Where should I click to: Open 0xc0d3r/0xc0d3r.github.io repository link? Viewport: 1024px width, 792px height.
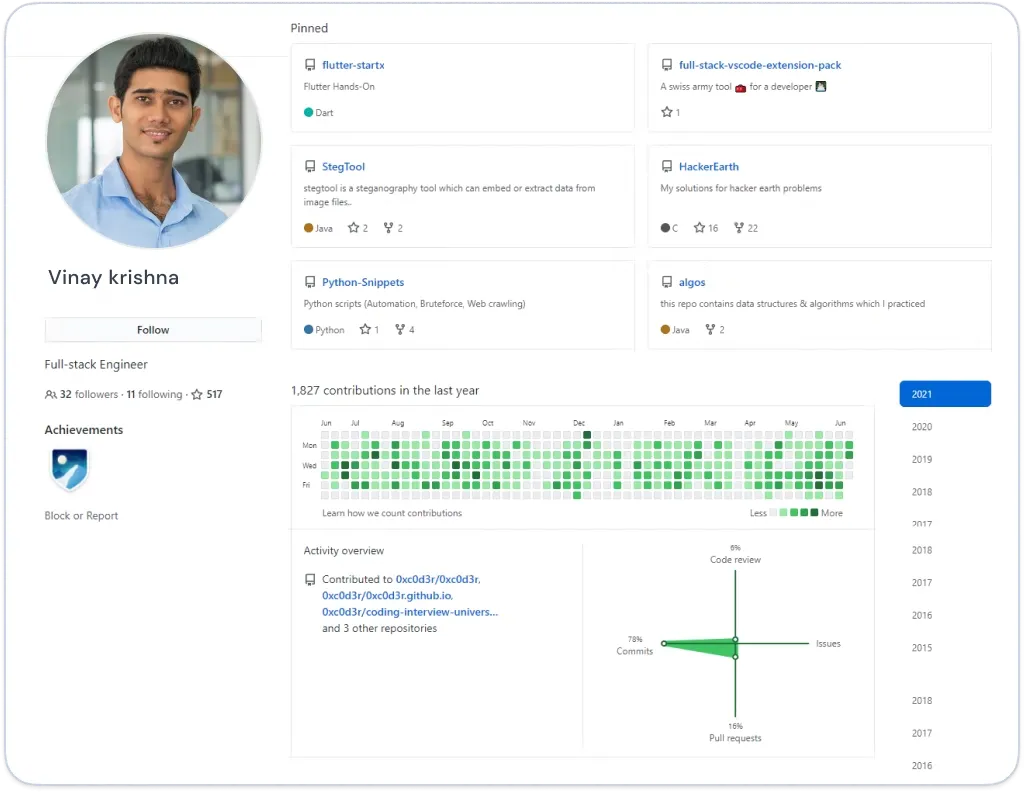click(387, 595)
